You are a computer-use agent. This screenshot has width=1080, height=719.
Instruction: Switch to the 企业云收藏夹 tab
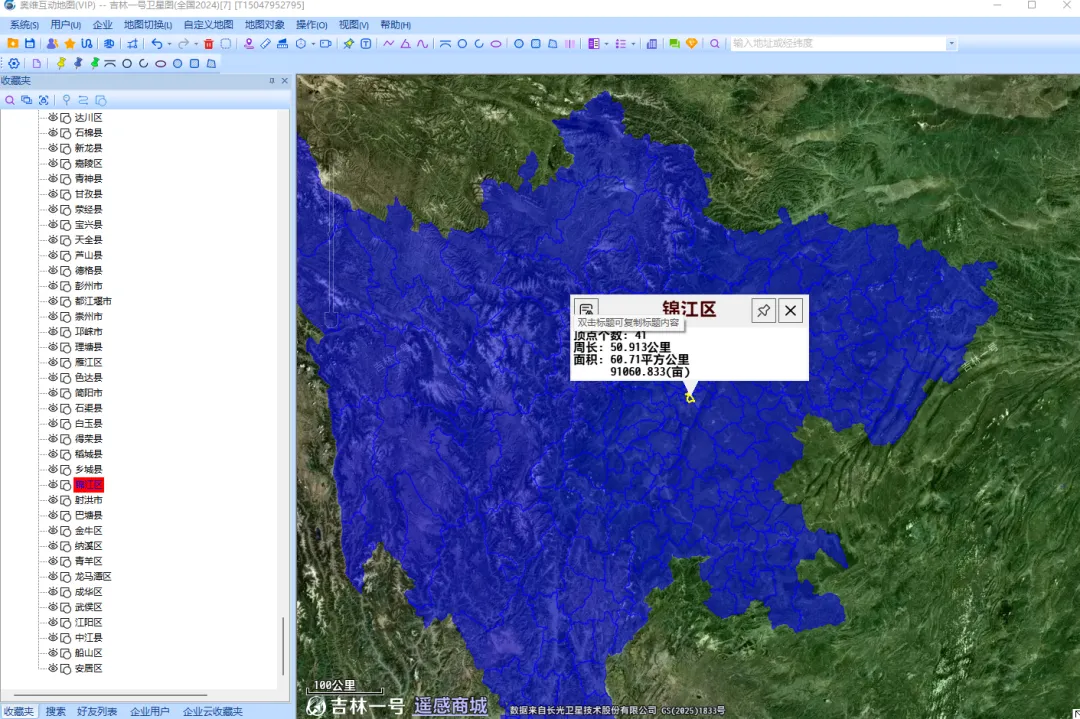tap(213, 711)
